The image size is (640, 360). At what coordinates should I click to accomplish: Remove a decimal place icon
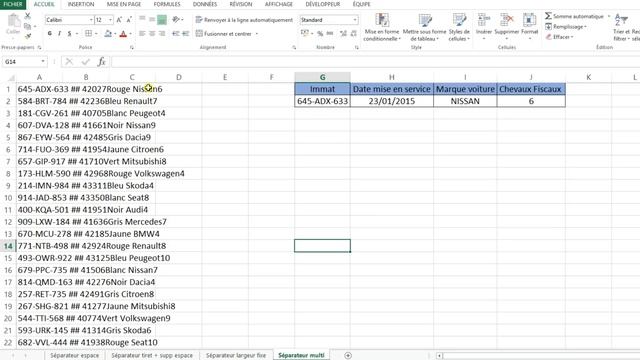[x=353, y=33]
